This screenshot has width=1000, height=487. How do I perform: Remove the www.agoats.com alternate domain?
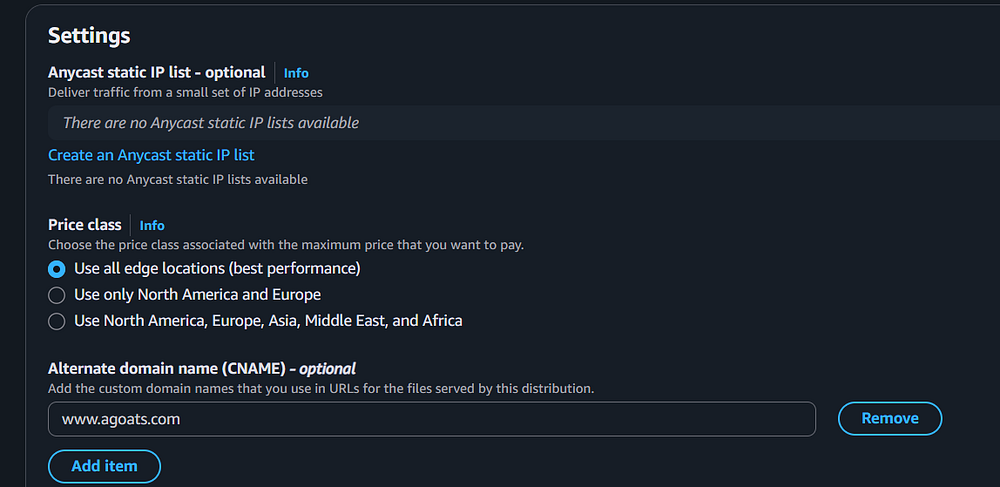(889, 419)
